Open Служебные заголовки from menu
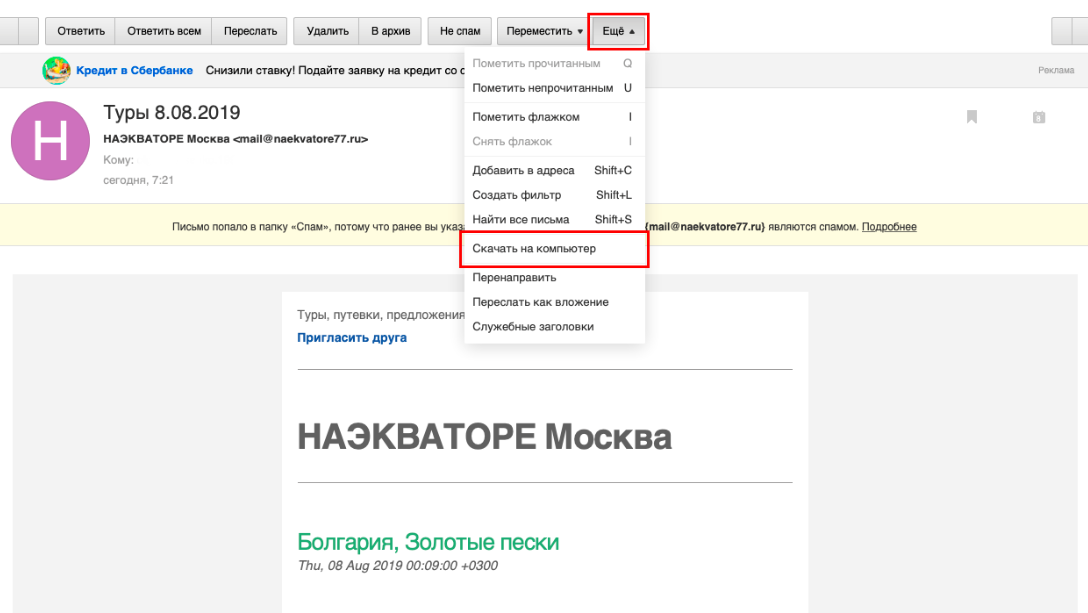Screen dimensions: 1088x613 coord(552,326)
